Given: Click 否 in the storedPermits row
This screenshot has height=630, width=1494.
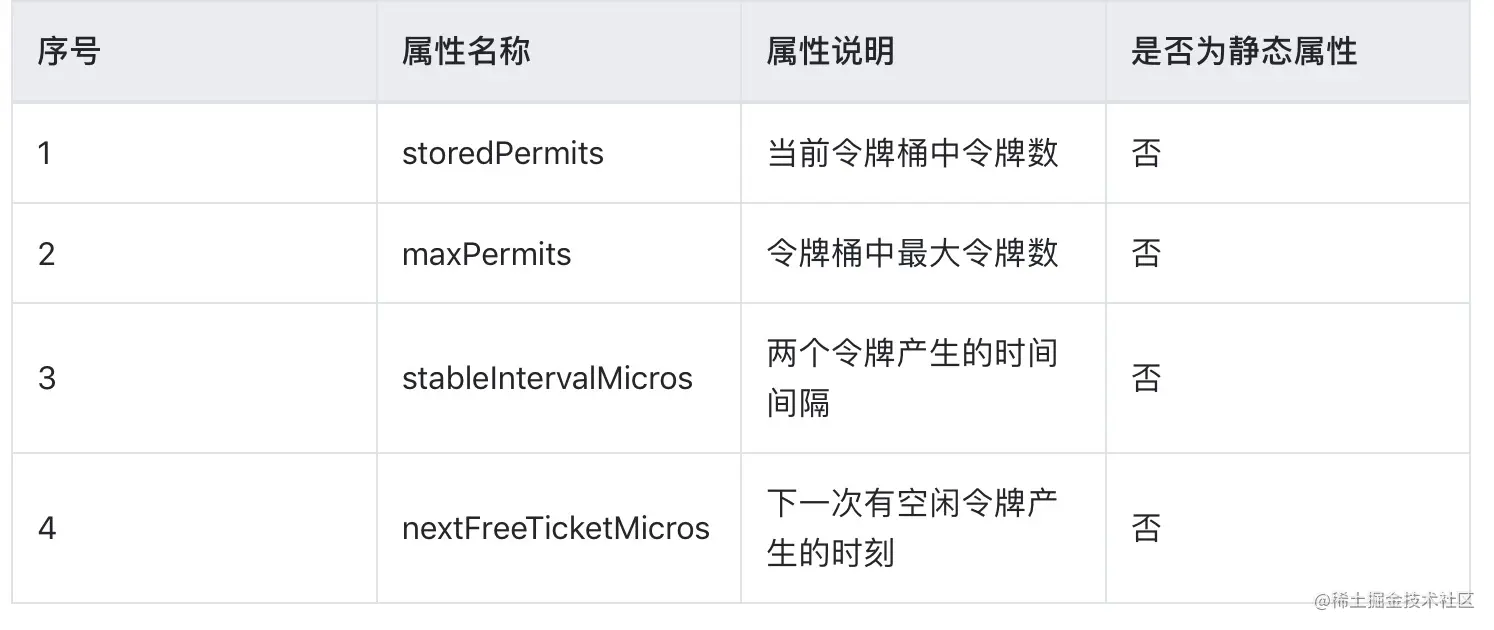Looking at the screenshot, I should [1146, 154].
